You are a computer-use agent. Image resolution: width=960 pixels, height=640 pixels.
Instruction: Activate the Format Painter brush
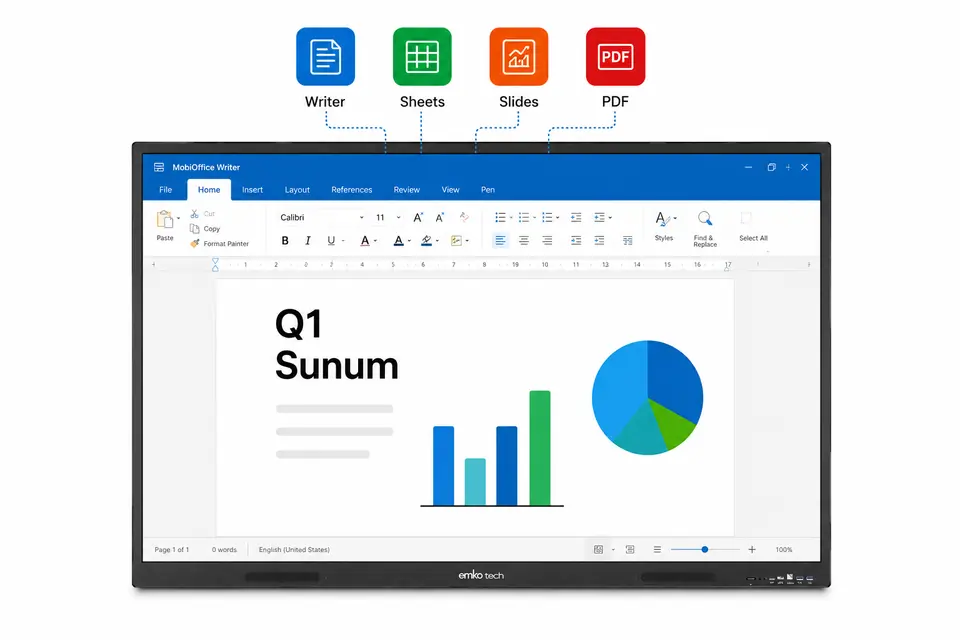pos(195,243)
